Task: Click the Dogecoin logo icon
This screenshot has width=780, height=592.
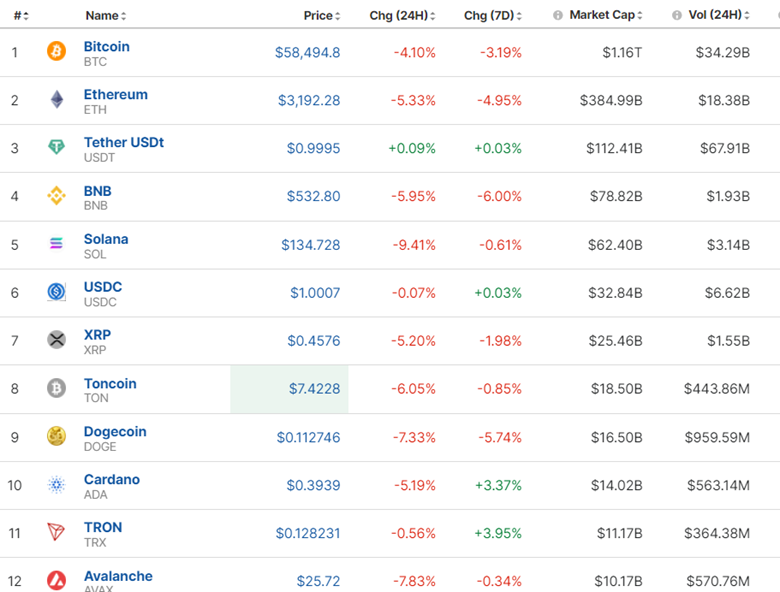Action: (56, 436)
